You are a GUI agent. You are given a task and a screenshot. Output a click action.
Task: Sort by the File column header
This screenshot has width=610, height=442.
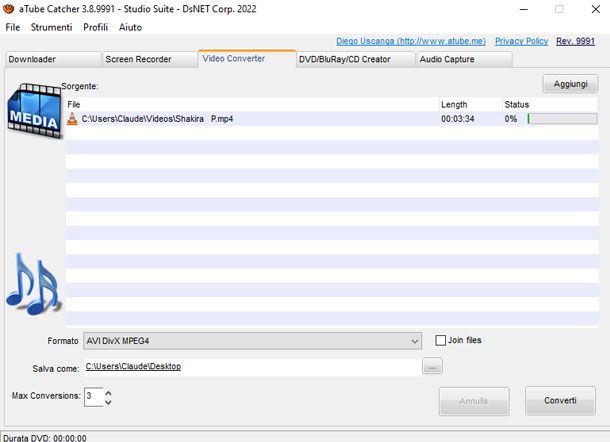pyautogui.click(x=252, y=104)
